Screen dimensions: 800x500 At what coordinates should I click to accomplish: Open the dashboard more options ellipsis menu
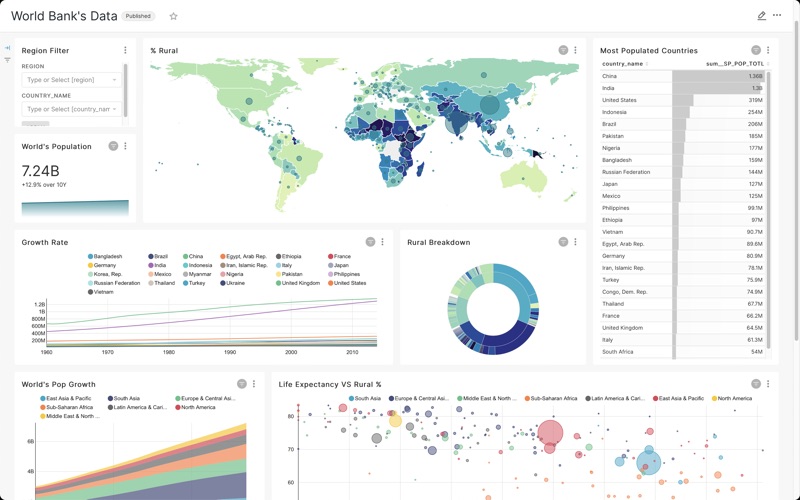[777, 15]
